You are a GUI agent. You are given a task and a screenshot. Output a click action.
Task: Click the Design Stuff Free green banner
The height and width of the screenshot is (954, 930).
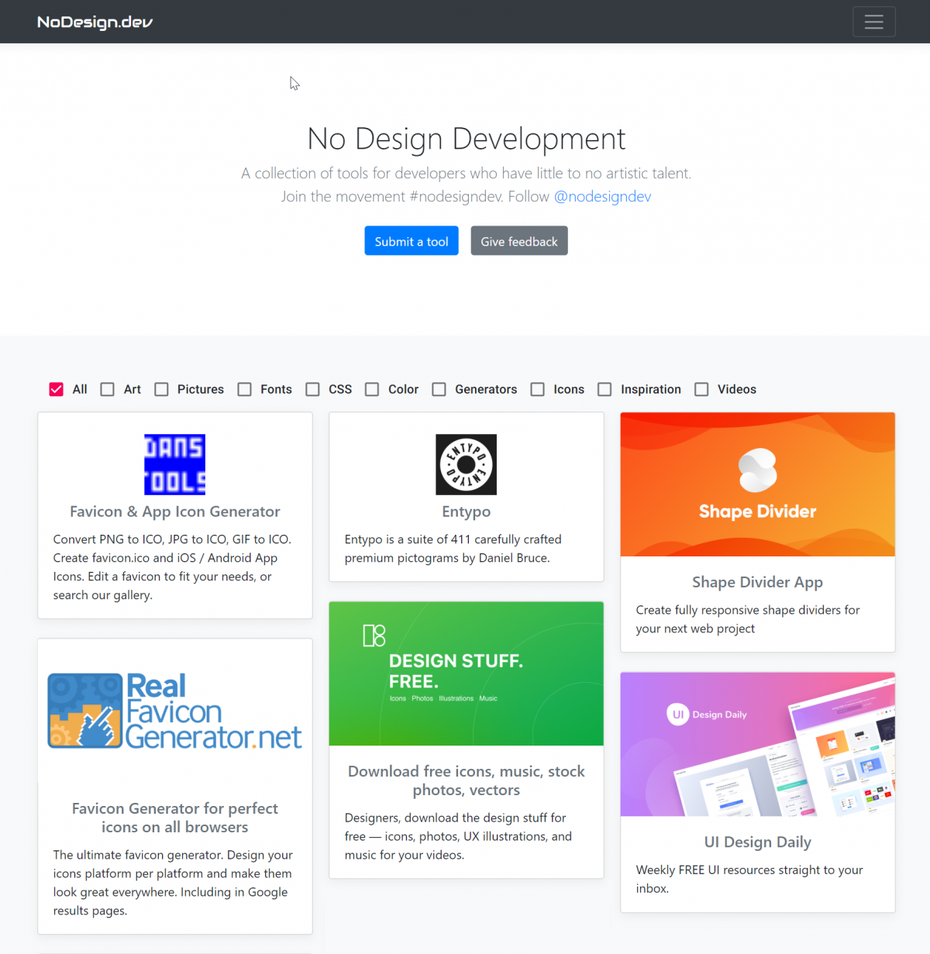[x=466, y=674]
